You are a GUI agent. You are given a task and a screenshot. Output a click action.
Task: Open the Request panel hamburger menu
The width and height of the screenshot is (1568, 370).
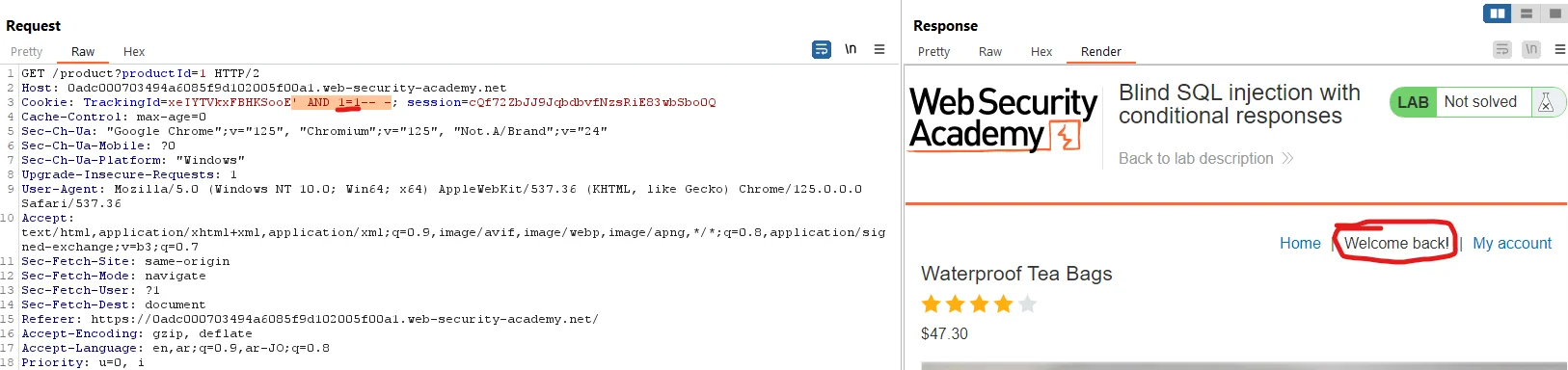coord(879,49)
